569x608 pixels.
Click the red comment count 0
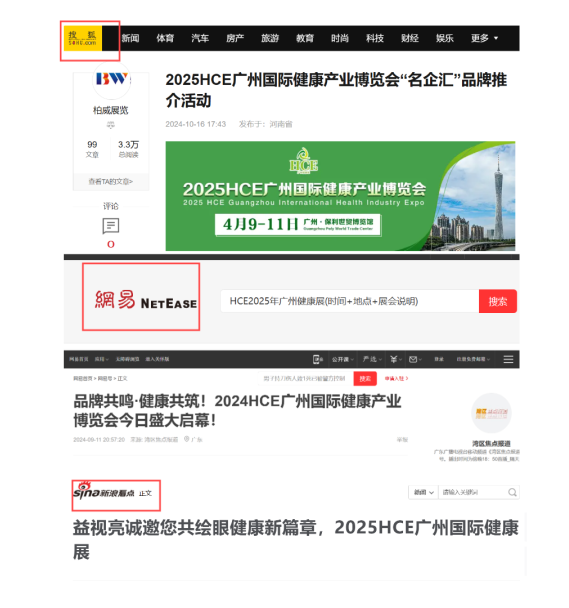click(x=111, y=244)
